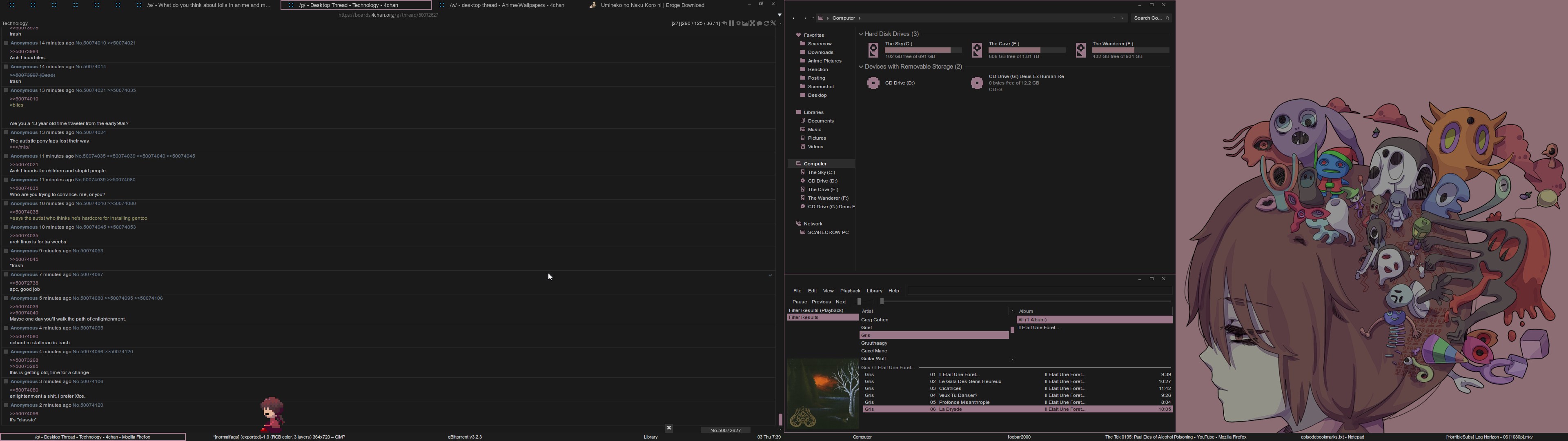This screenshot has width=1568, height=441.
Task: Click Previous in foobar2000
Action: 821,302
